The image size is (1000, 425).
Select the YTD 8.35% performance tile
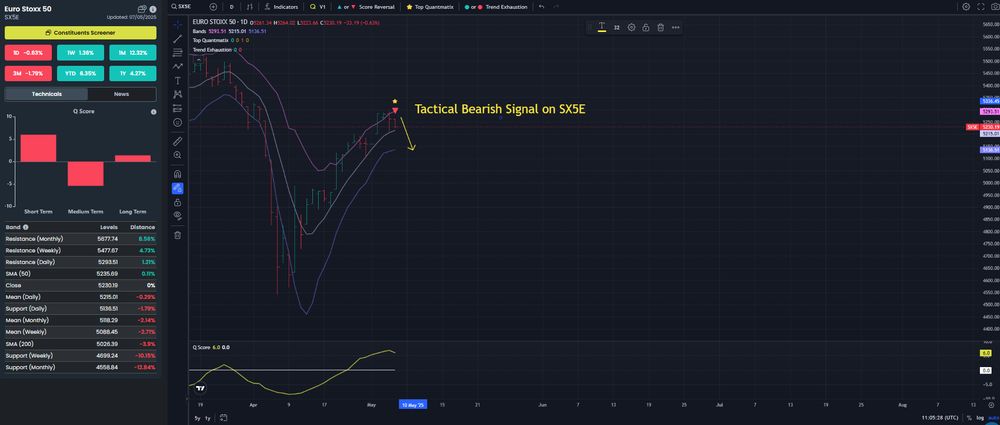click(80, 73)
